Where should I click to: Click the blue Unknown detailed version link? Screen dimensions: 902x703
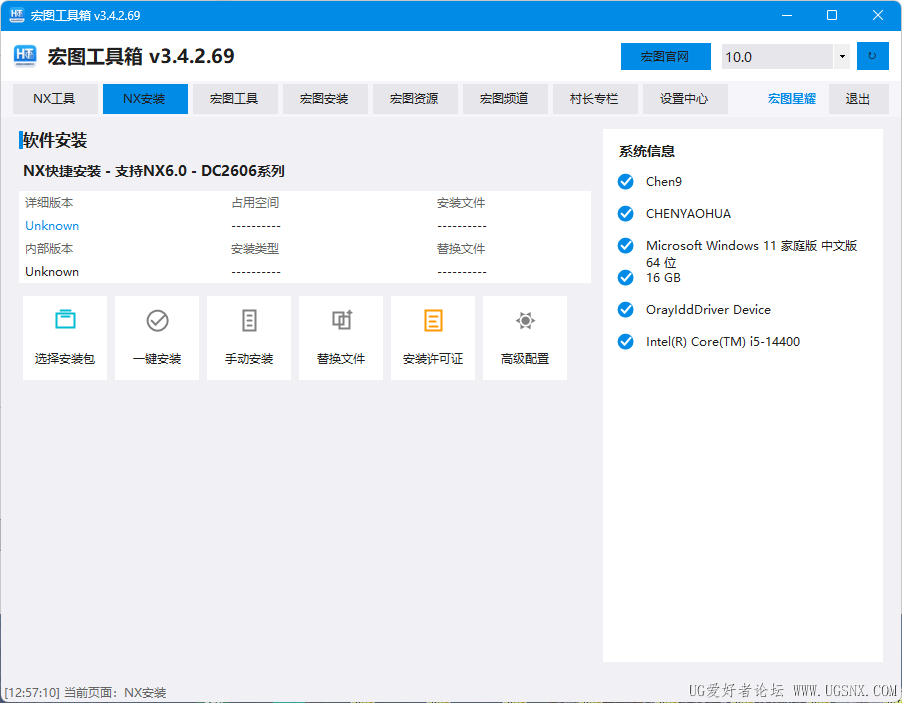click(x=52, y=226)
